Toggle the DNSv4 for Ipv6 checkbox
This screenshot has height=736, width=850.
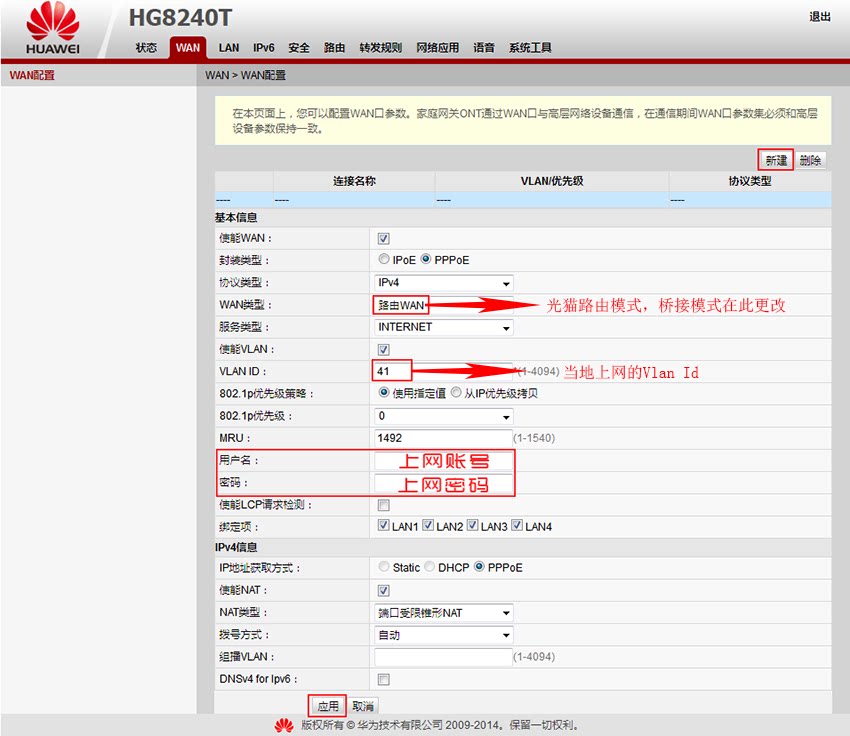pos(383,679)
